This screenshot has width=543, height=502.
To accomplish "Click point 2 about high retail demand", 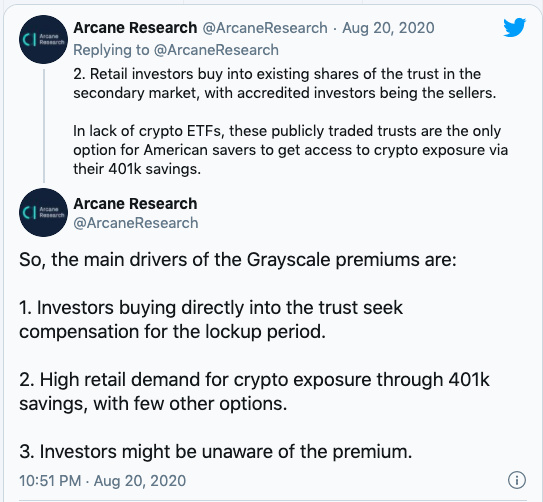I will click(x=254, y=392).
